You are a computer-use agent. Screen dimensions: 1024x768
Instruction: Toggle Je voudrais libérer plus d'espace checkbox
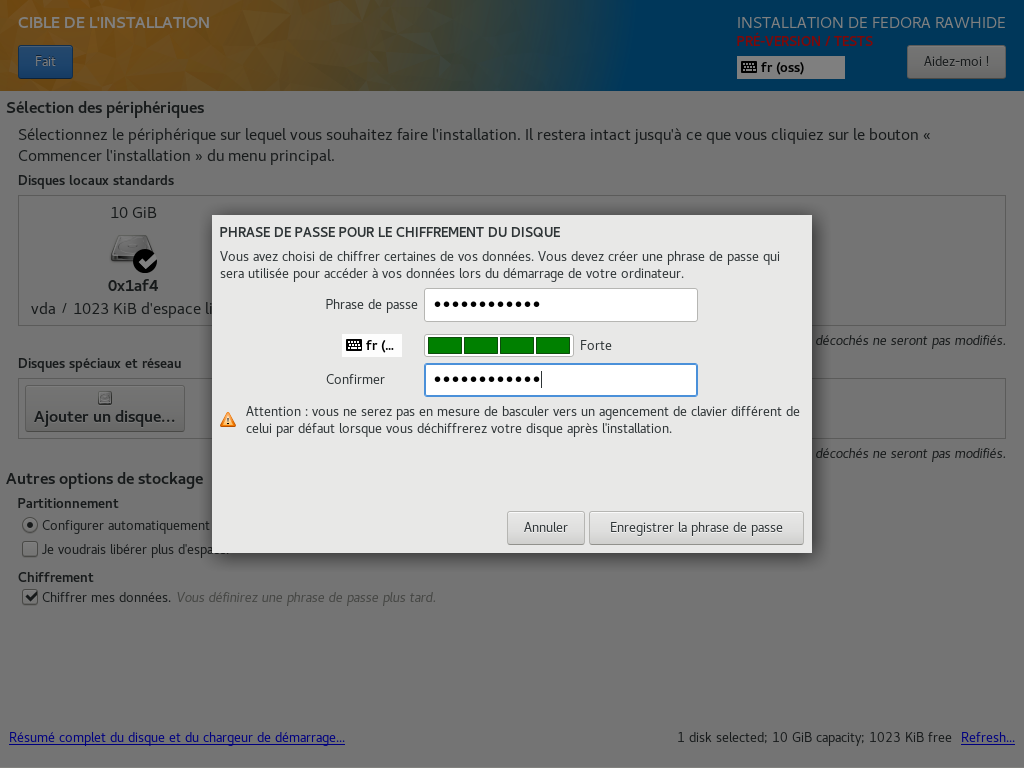pyautogui.click(x=30, y=549)
